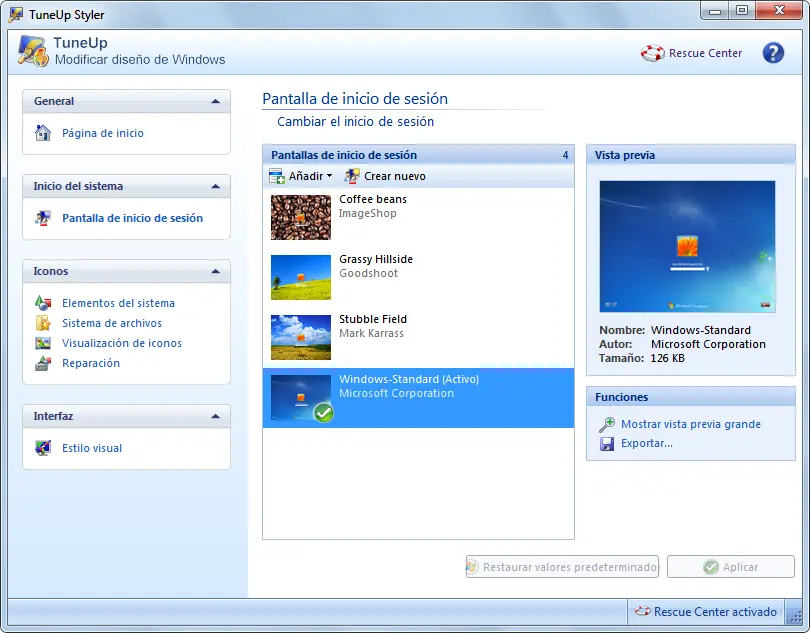Minimize the TuneUp Styler window
810x633 pixels.
(x=715, y=10)
